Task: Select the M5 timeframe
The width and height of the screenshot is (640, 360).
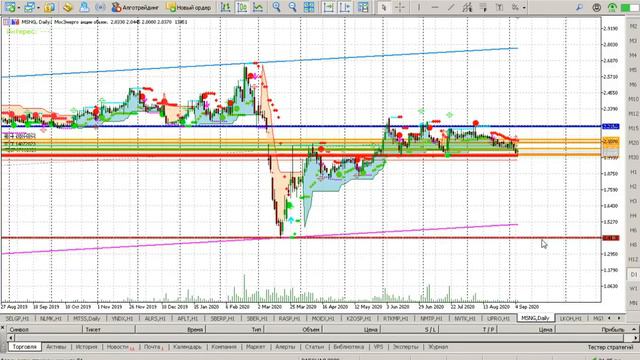Action: [633, 70]
